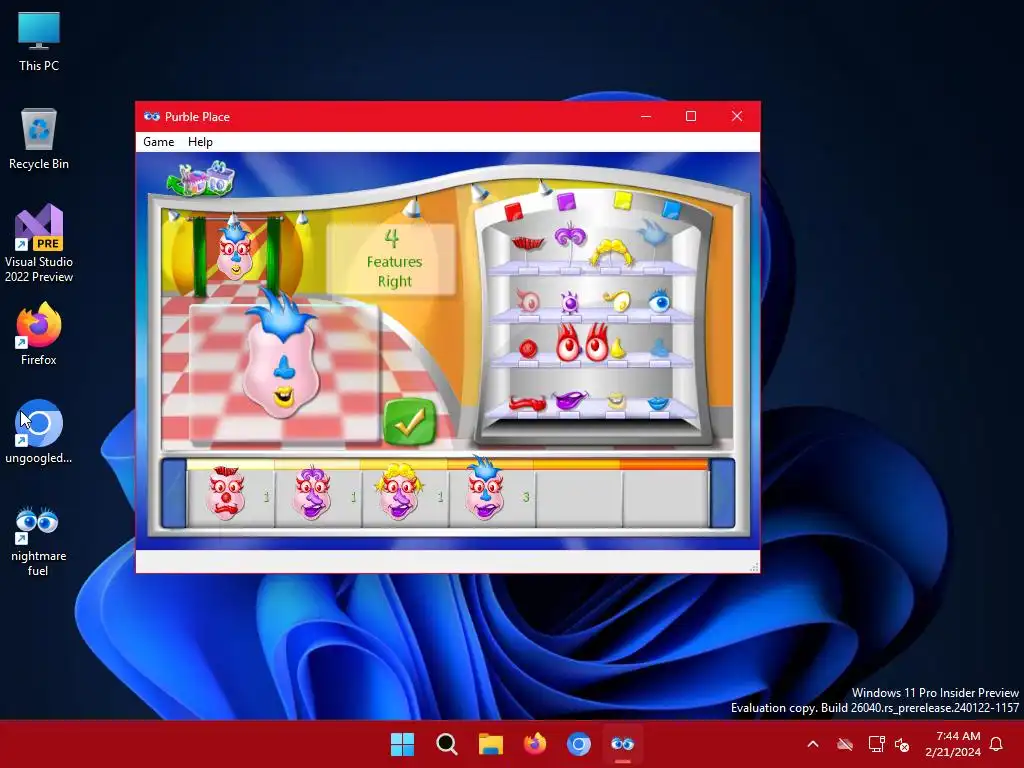Image resolution: width=1024 pixels, height=768 pixels.
Task: Switch to Firefox on the taskbar
Action: tap(535, 744)
